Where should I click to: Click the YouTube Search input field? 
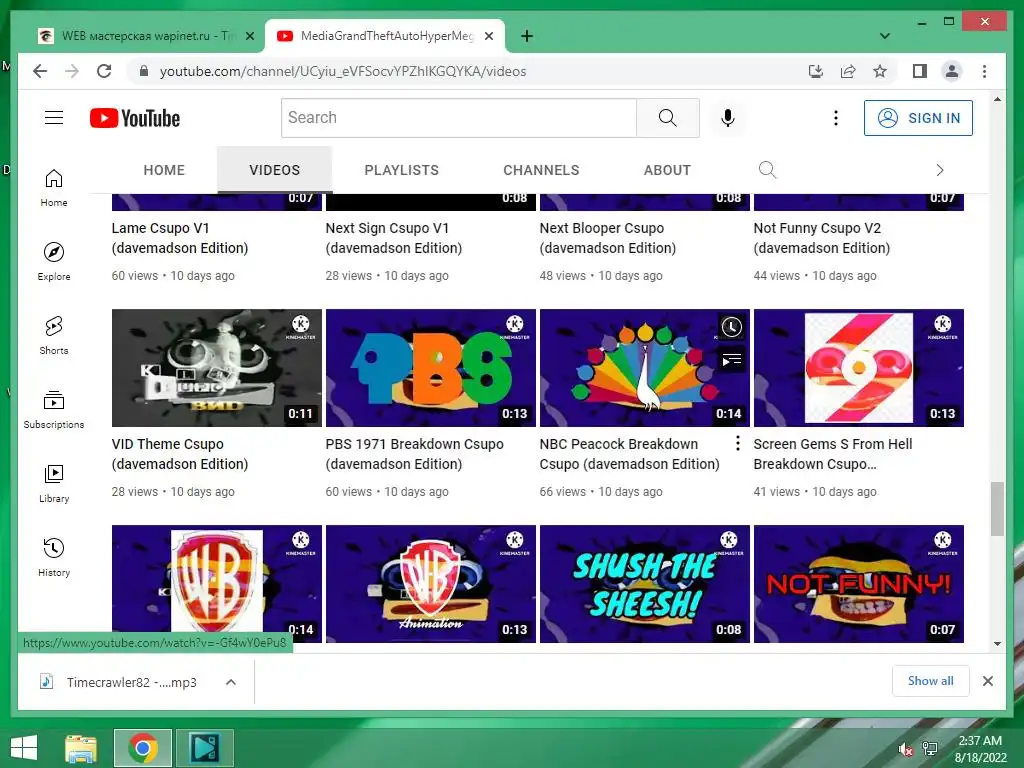458,118
